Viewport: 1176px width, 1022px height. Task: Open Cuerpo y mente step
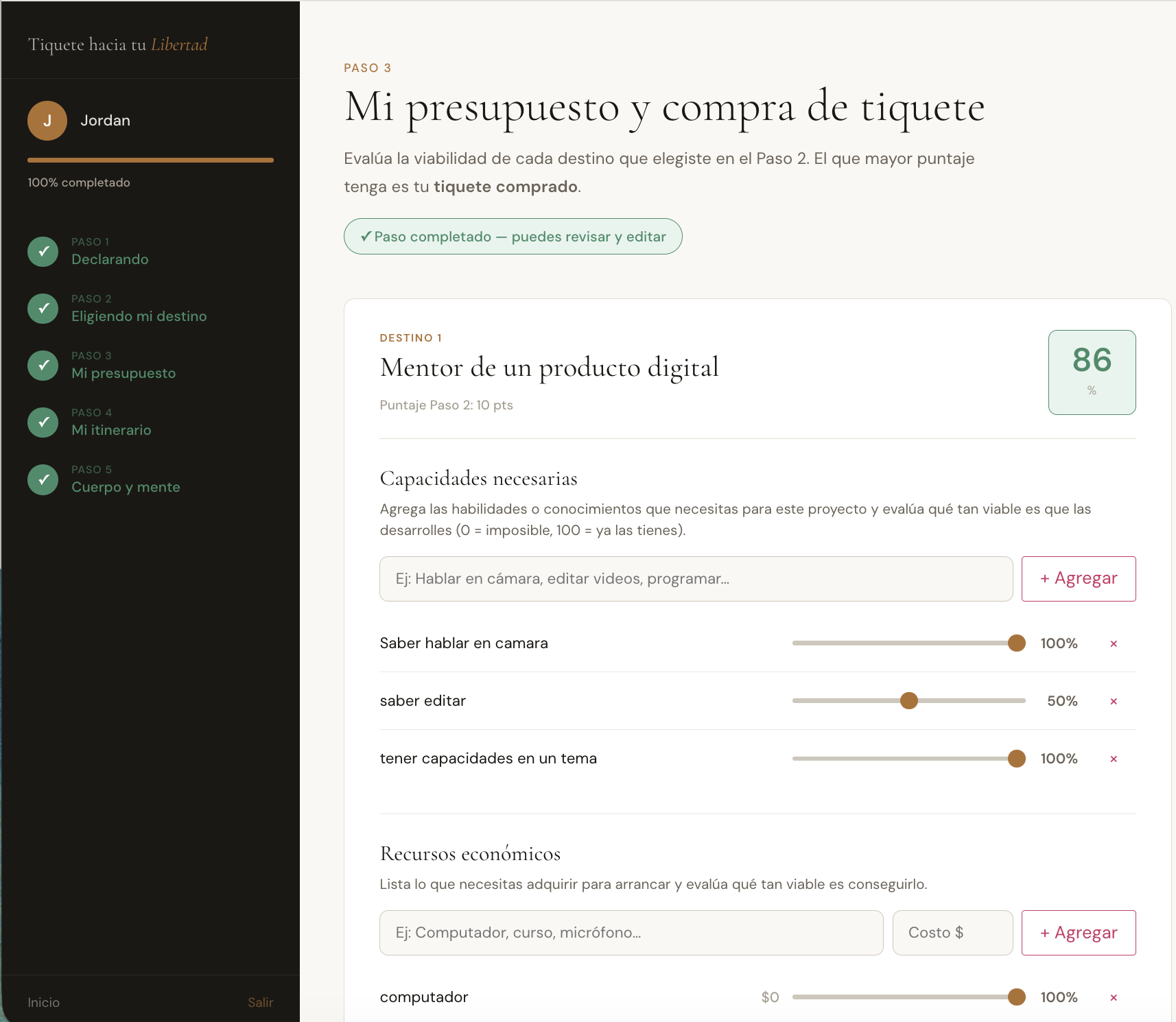click(126, 487)
